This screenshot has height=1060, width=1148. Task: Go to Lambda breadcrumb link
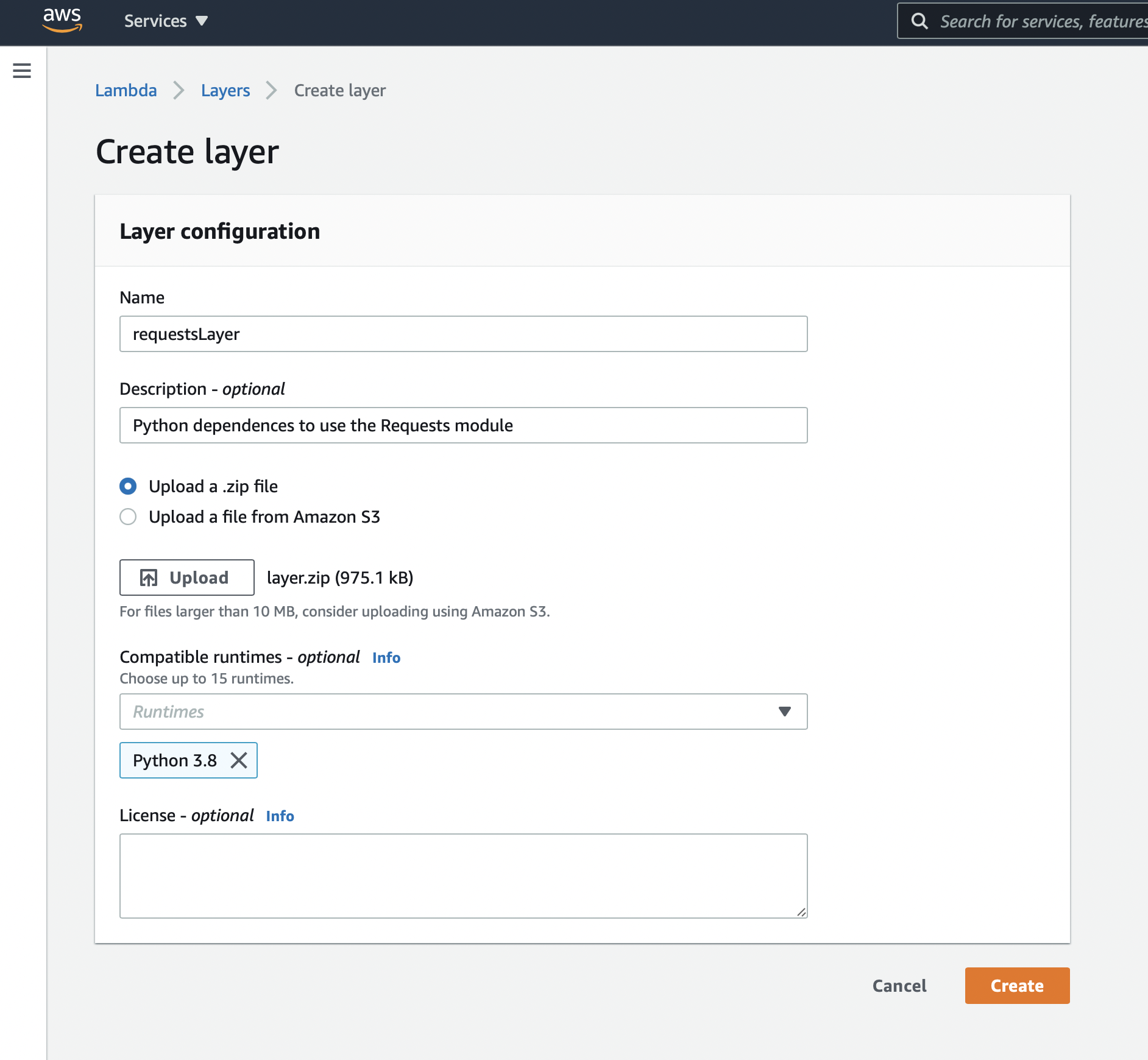point(126,90)
